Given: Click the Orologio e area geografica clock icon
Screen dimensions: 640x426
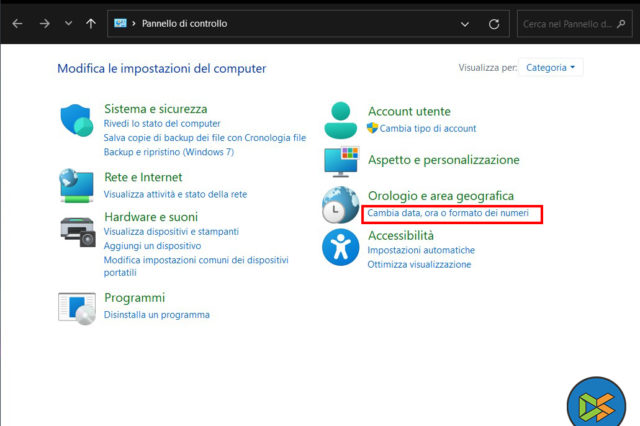Looking at the screenshot, I should 340,205.
